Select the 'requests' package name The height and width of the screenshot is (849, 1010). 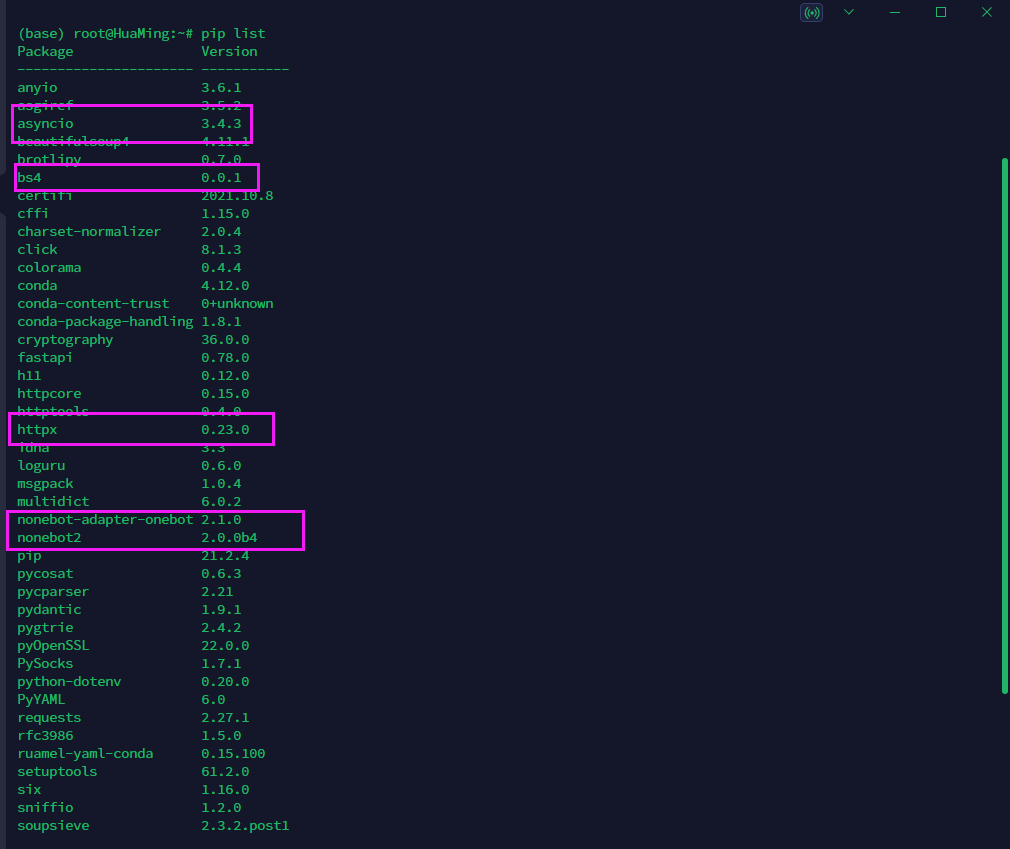49,719
